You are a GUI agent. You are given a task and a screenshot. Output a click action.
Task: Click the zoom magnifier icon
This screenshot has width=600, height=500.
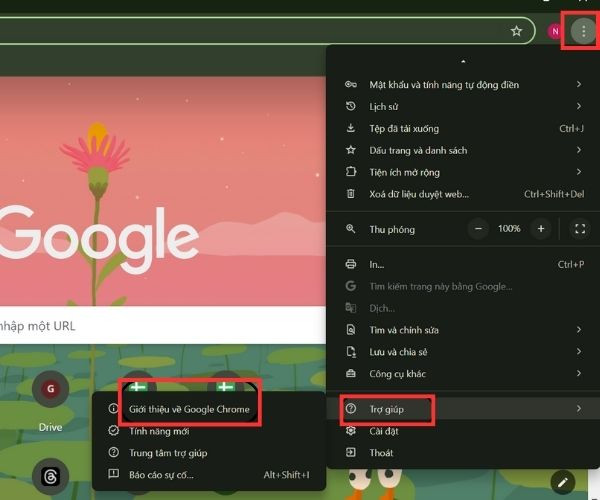351,229
